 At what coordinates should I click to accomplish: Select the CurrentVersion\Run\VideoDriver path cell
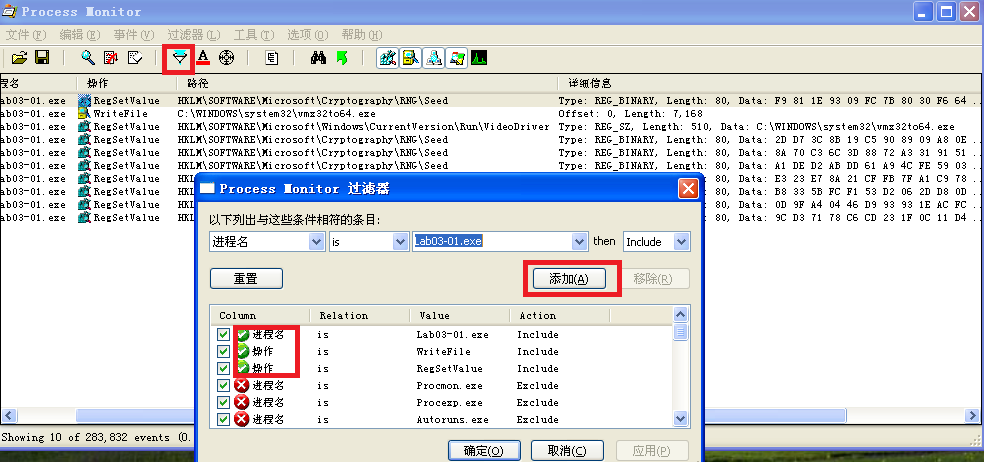tap(363, 127)
